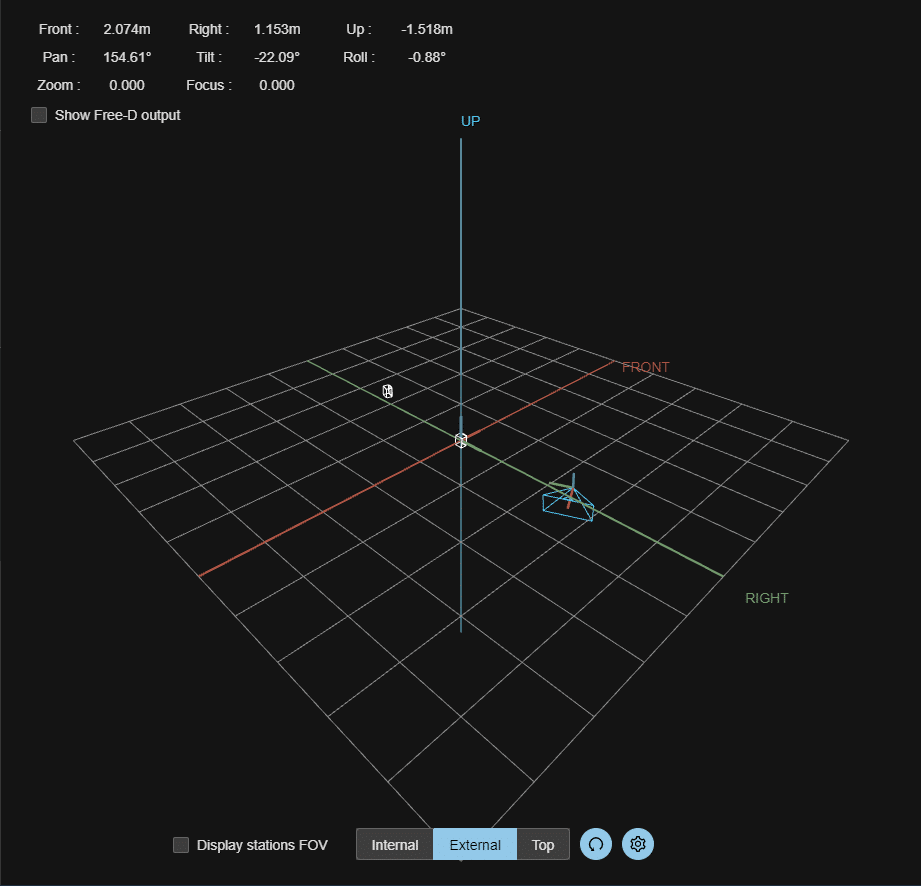The height and width of the screenshot is (886, 921).
Task: Click the Show Free-D output label text
Action: pos(117,115)
